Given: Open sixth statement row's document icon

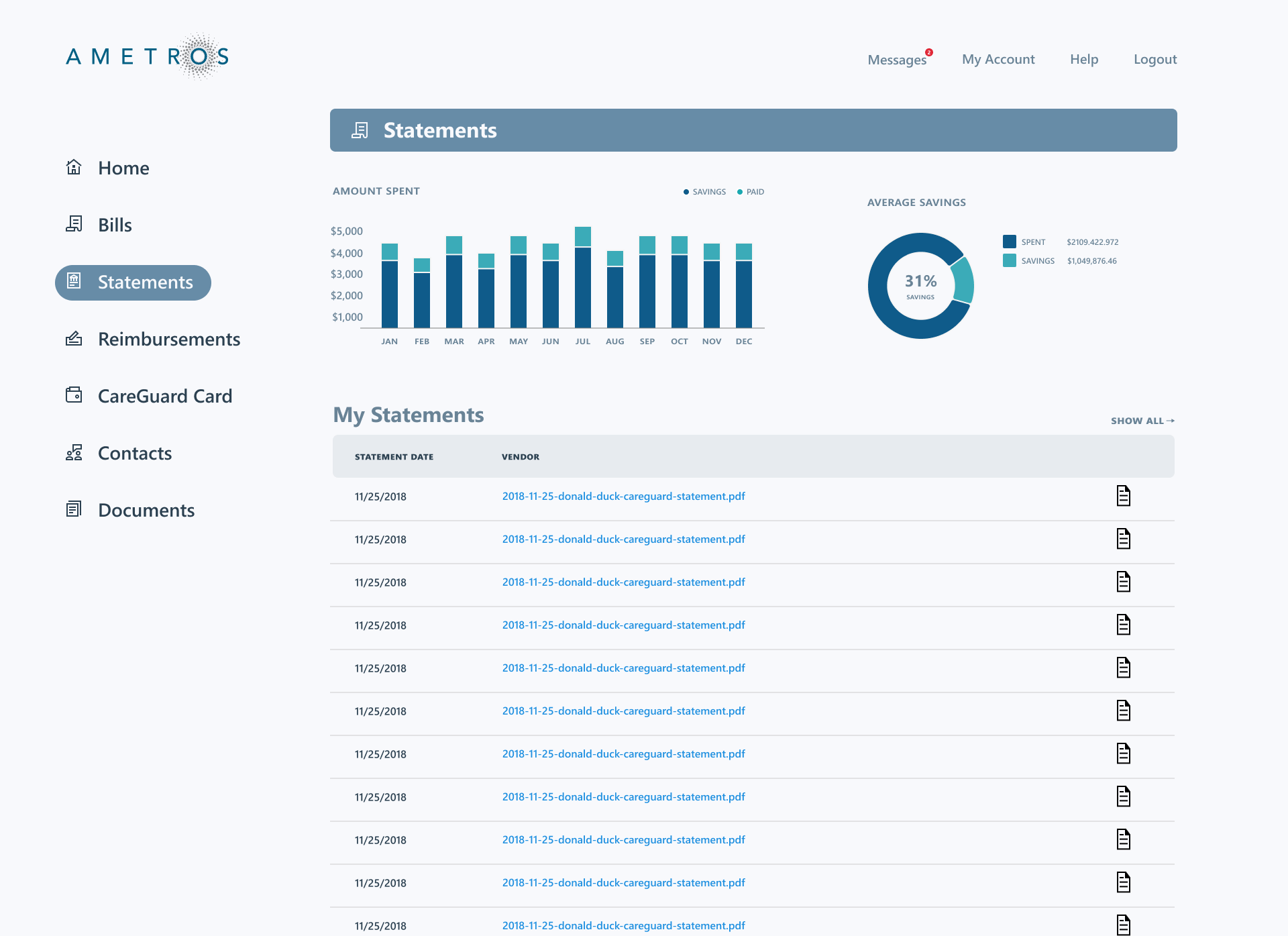Looking at the screenshot, I should [1124, 711].
